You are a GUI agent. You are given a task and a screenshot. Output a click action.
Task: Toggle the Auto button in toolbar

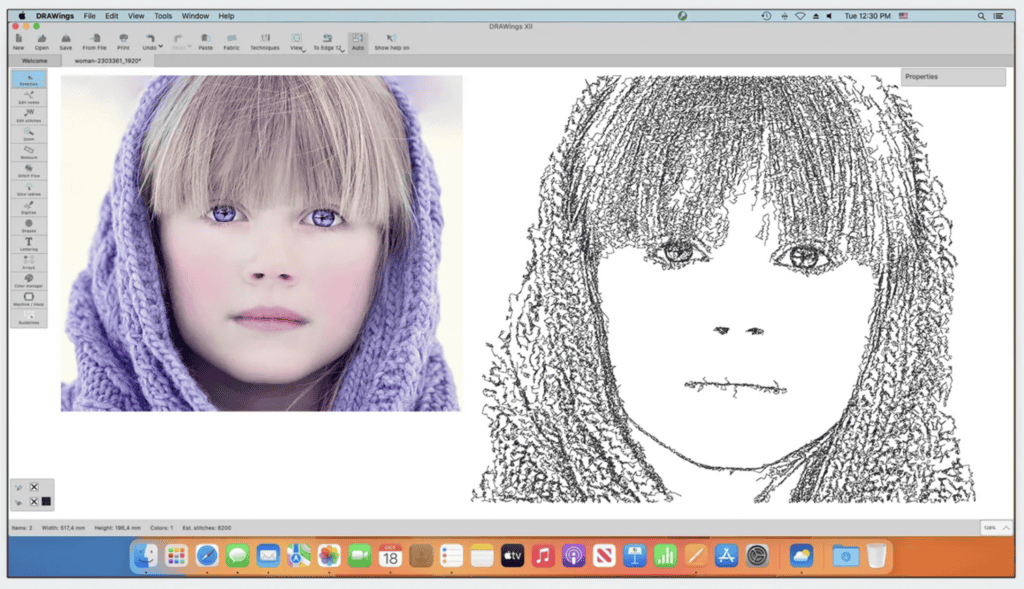[357, 42]
